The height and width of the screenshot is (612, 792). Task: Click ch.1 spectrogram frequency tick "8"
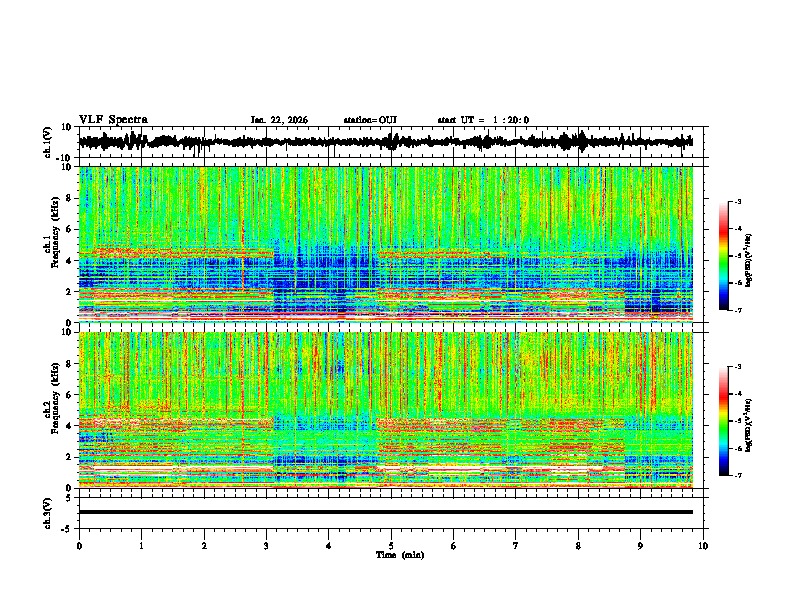coord(69,198)
